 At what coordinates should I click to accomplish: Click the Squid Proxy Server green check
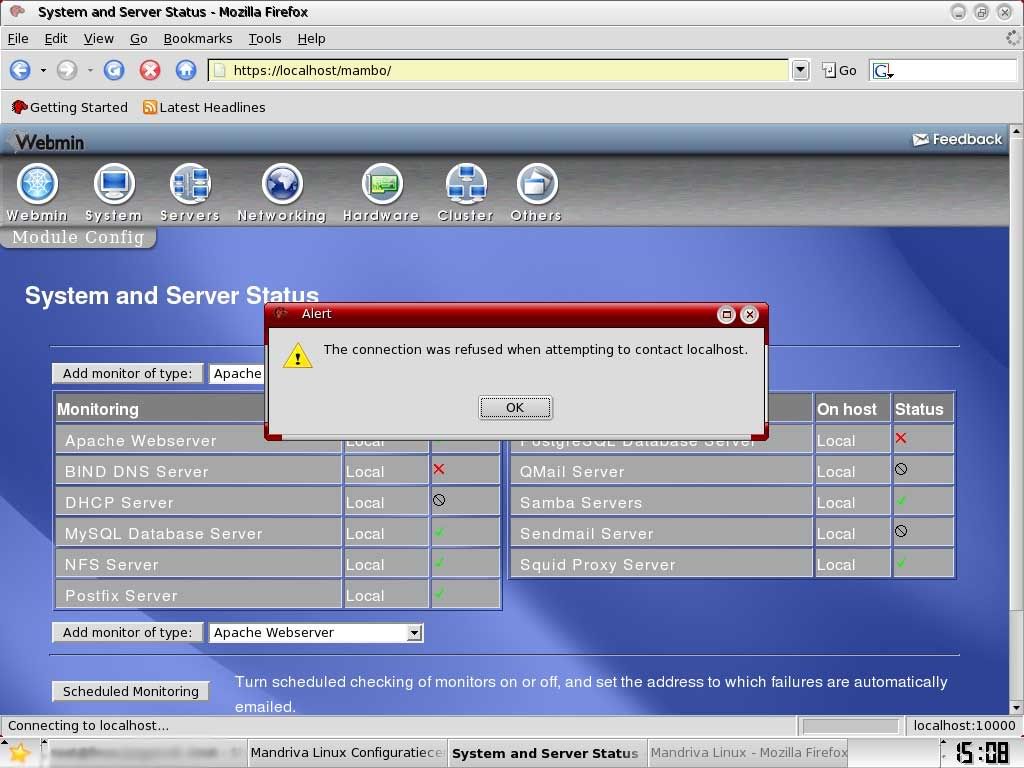pos(901,562)
